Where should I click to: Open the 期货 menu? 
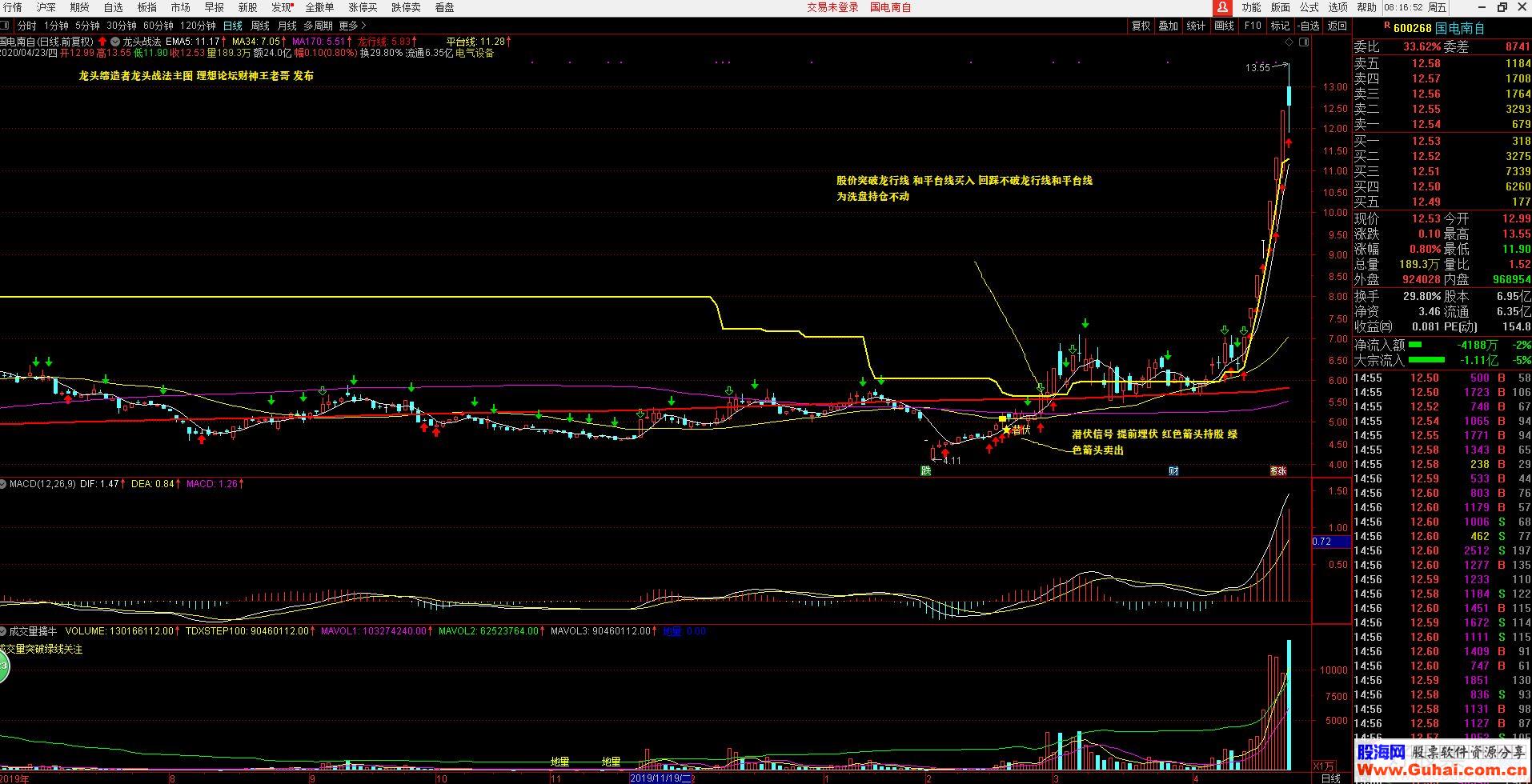click(x=79, y=7)
